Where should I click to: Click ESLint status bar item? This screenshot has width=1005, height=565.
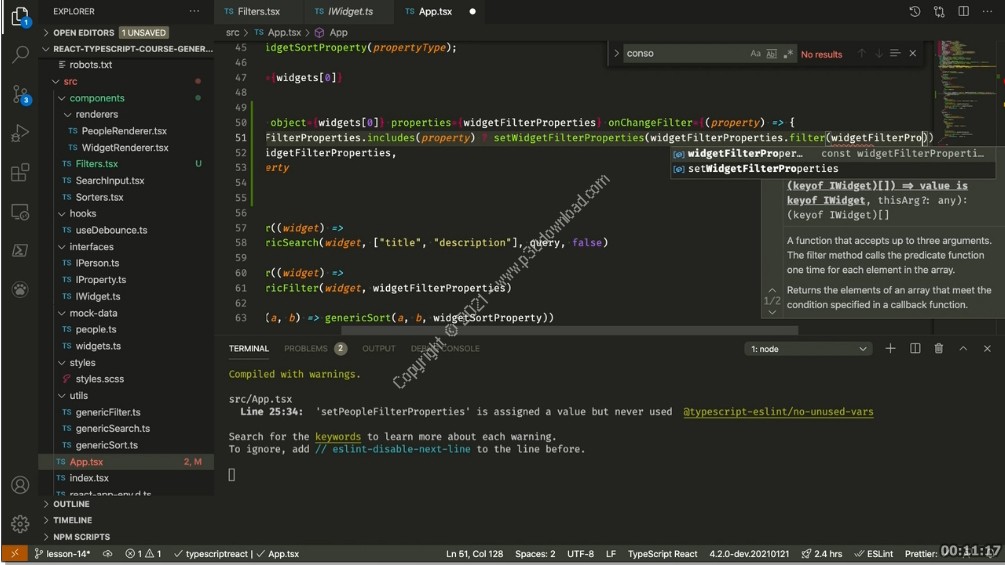(874, 553)
